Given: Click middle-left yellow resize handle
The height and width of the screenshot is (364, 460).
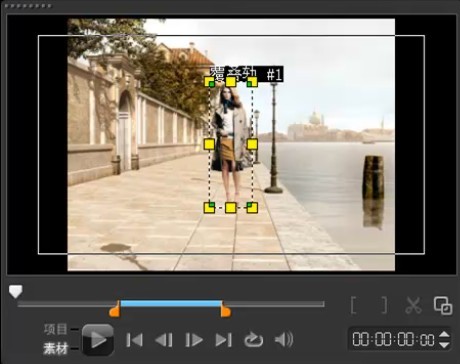Looking at the screenshot, I should (x=209, y=144).
